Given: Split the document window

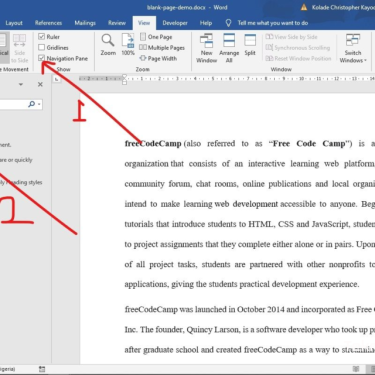Looking at the screenshot, I should pyautogui.click(x=250, y=45).
